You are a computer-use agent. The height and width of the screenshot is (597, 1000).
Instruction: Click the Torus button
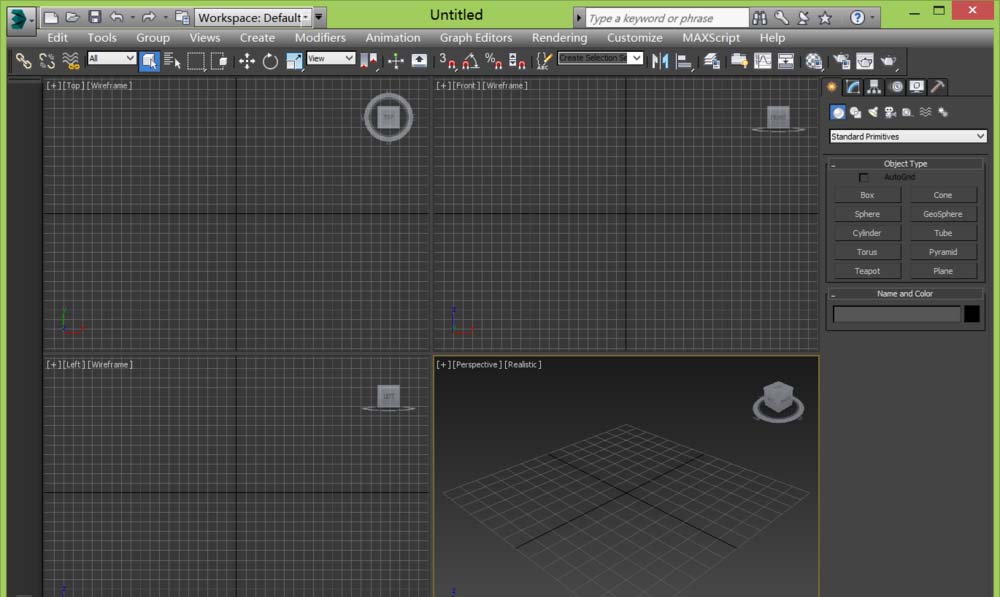click(867, 252)
